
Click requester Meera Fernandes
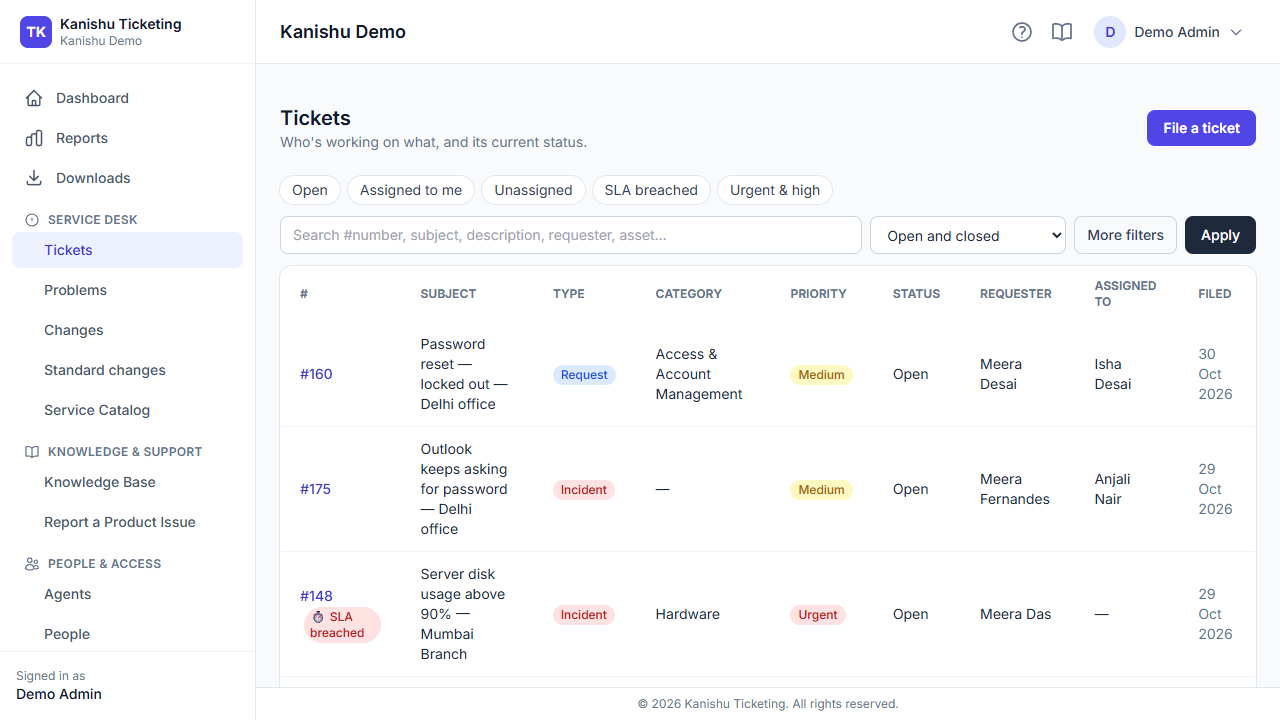pos(1015,489)
